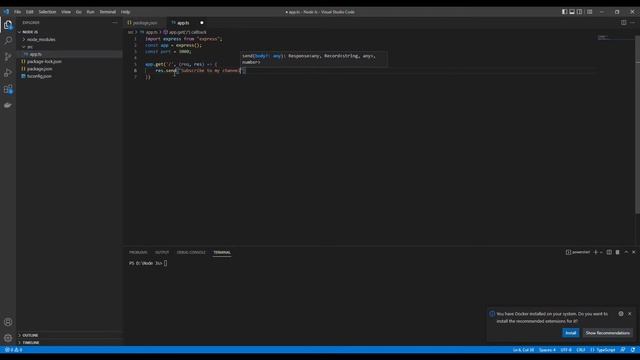
Task: Click the VS Code logo in title bar
Action: 6,12
